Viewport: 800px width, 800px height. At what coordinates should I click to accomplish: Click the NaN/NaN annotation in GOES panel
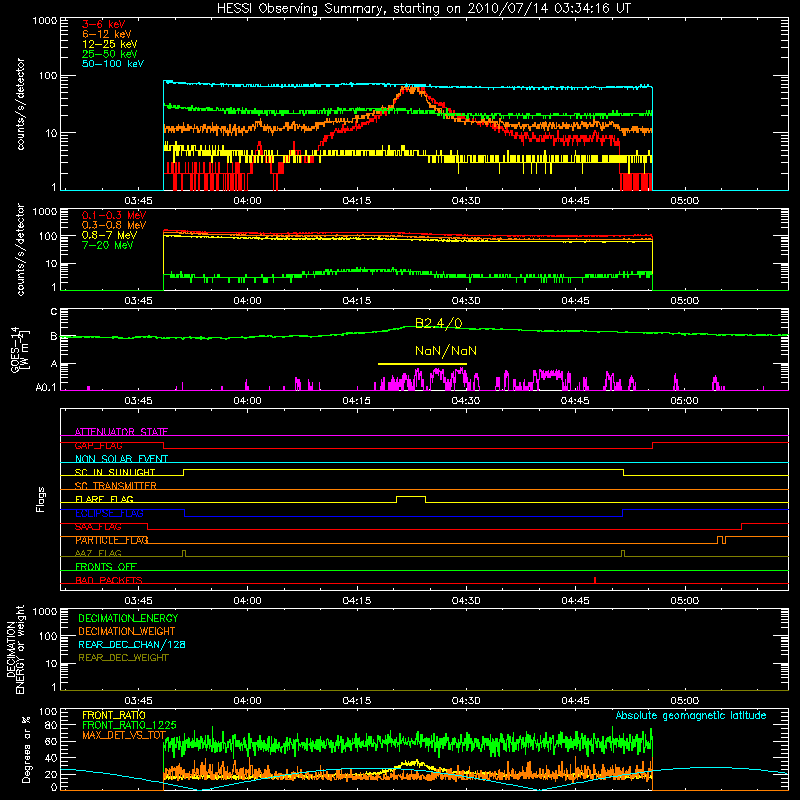click(446, 351)
